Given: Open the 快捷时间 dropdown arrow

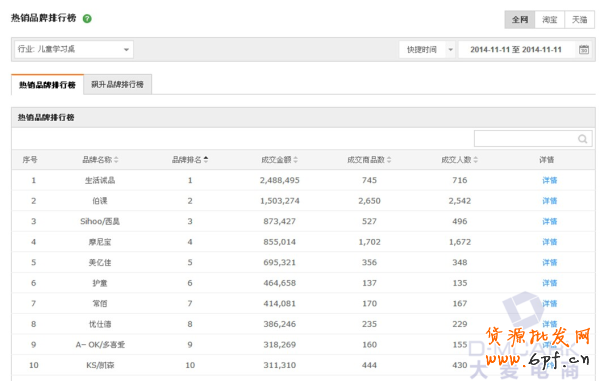Looking at the screenshot, I should tap(450, 50).
